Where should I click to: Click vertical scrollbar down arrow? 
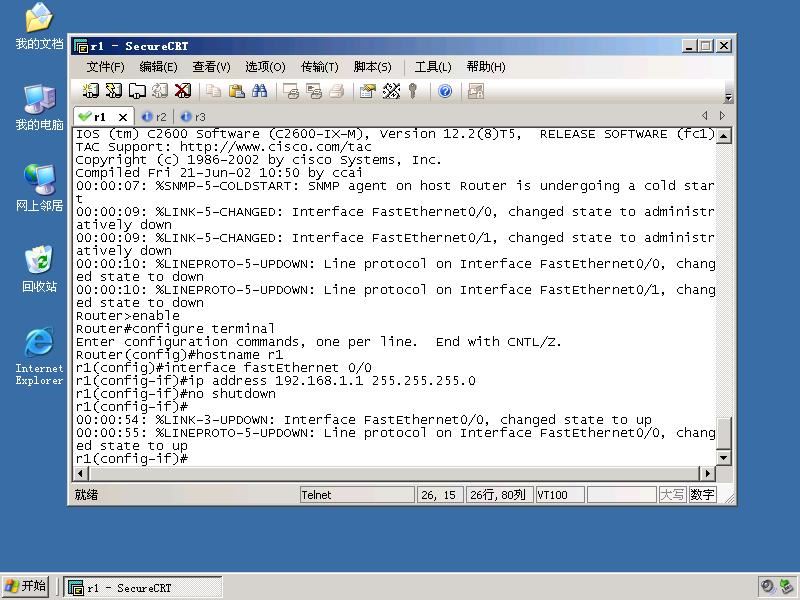[723, 458]
